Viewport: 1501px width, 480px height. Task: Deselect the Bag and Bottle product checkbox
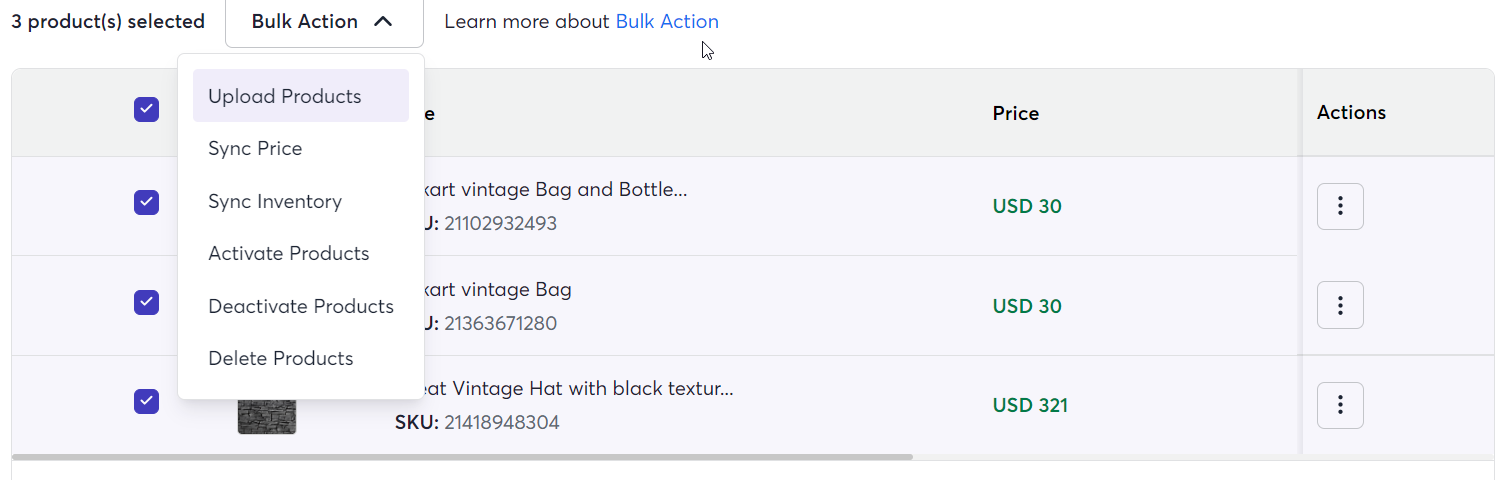click(146, 203)
